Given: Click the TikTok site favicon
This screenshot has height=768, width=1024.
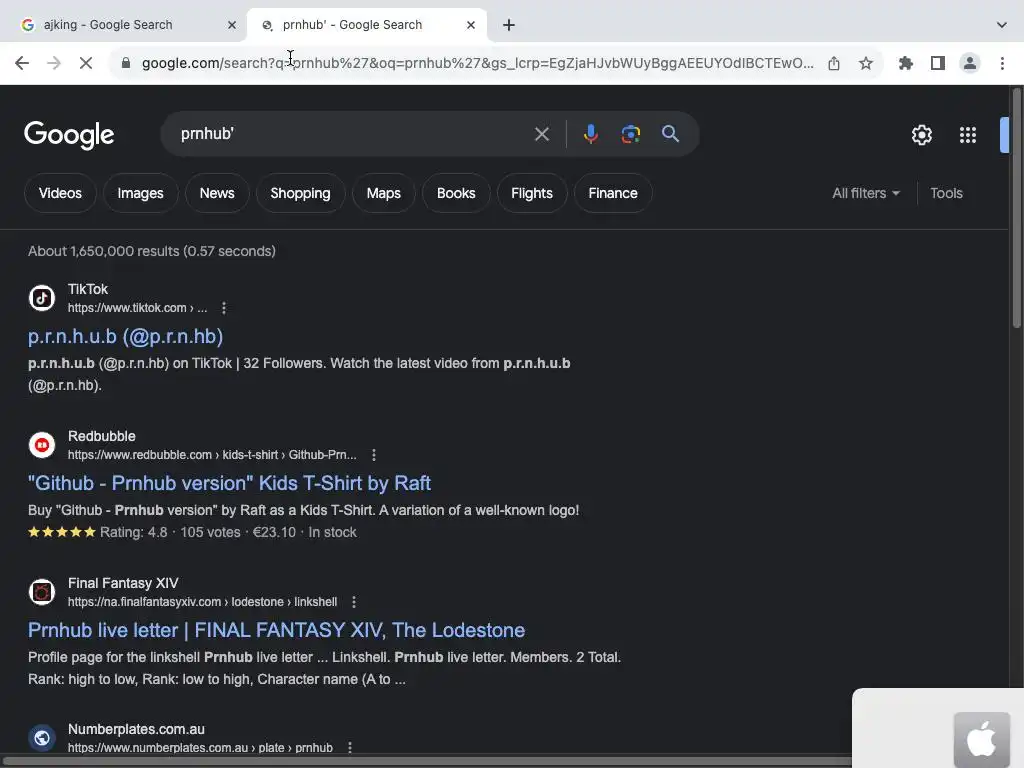Looking at the screenshot, I should coord(42,298).
